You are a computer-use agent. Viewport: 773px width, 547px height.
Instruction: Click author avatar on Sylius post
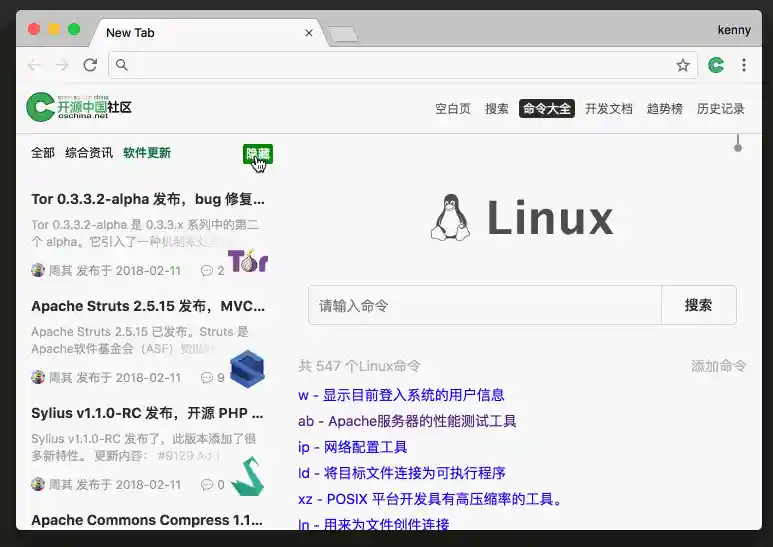pos(38,484)
